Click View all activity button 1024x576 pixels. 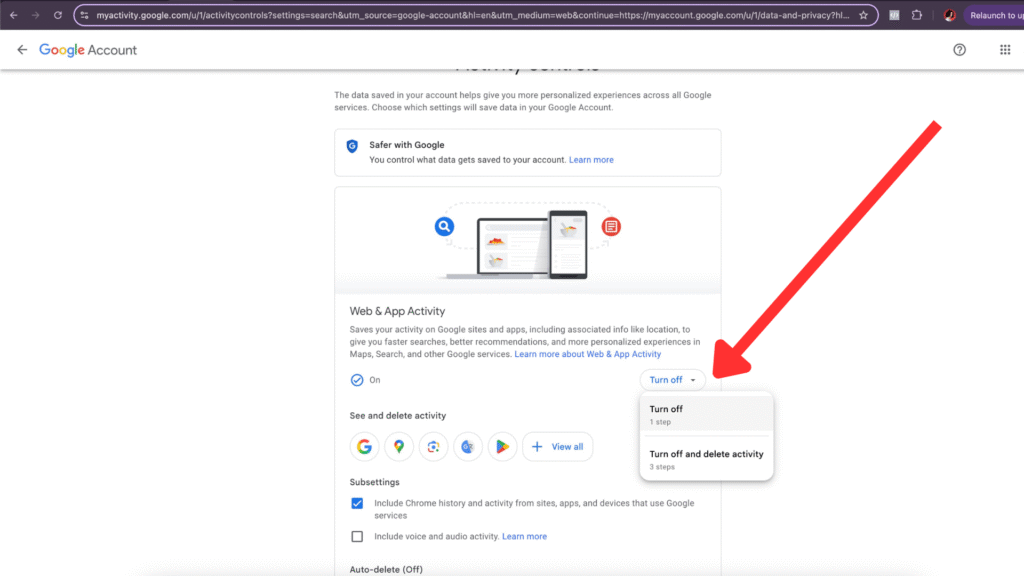558,447
